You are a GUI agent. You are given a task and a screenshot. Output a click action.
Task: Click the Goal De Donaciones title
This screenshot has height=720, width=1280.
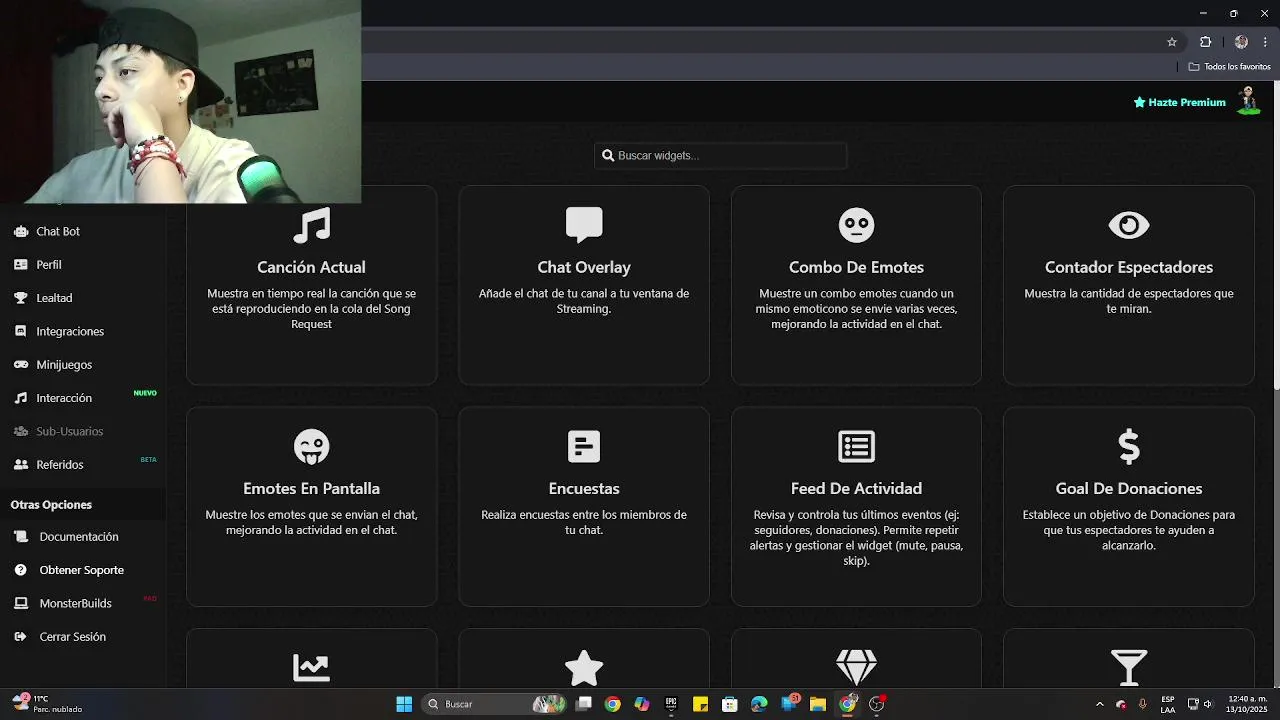click(1129, 488)
